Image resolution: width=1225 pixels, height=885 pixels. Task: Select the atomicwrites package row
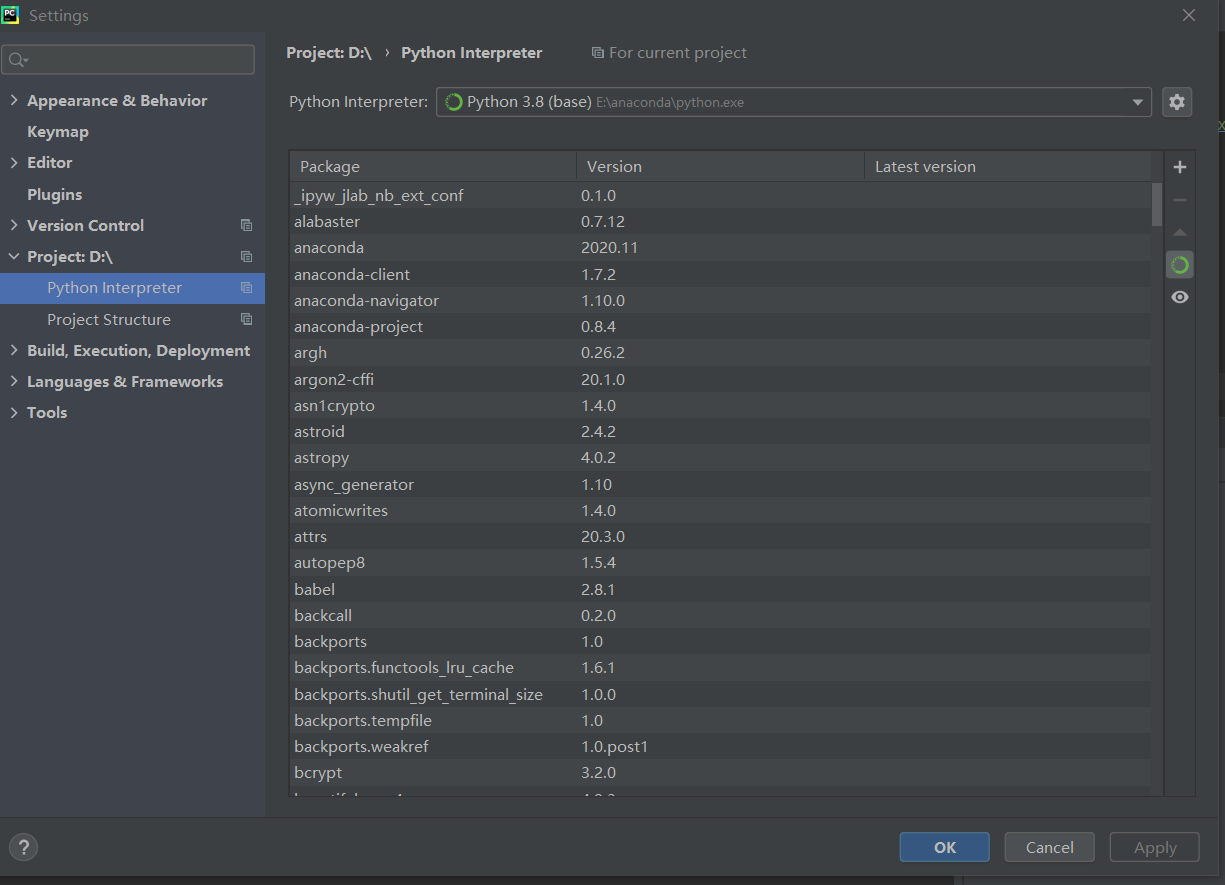pyautogui.click(x=720, y=510)
